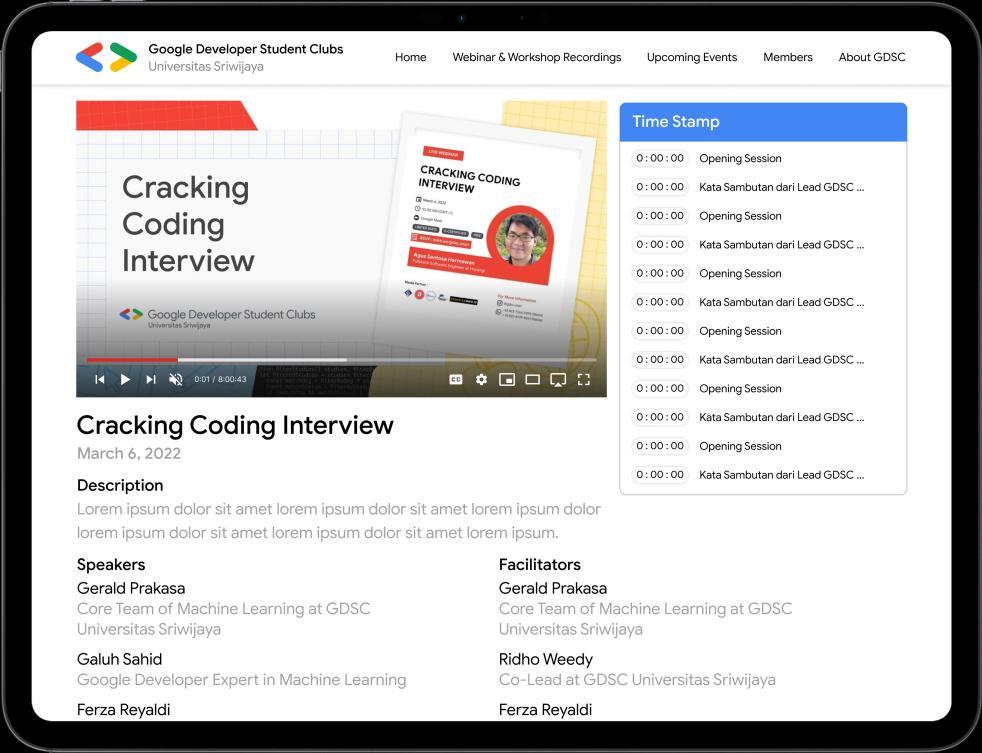982x753 pixels.
Task: Click the Facilitators section heading
Action: coord(539,564)
